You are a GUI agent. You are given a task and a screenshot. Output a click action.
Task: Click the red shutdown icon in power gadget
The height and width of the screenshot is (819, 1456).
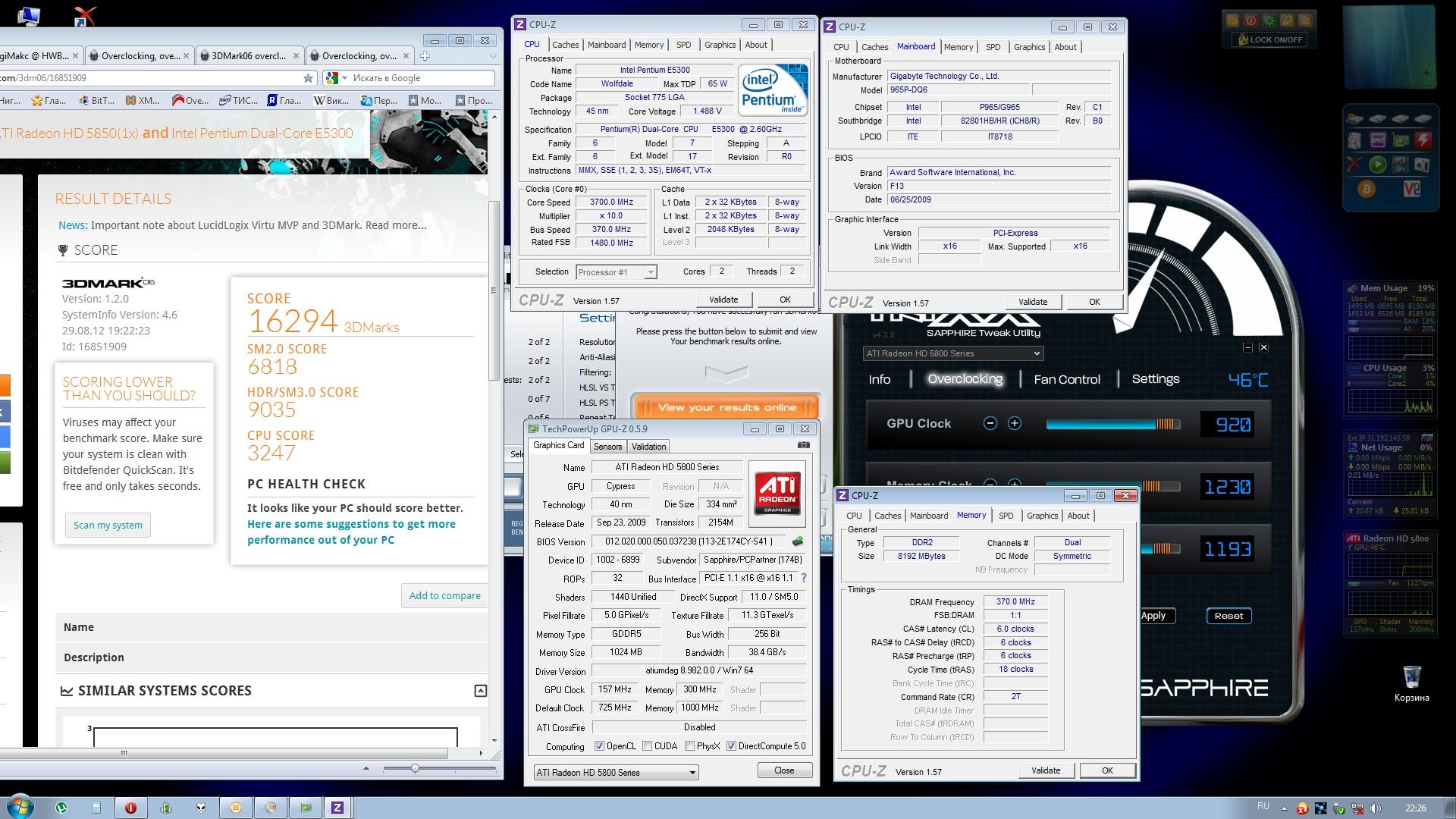[1250, 20]
